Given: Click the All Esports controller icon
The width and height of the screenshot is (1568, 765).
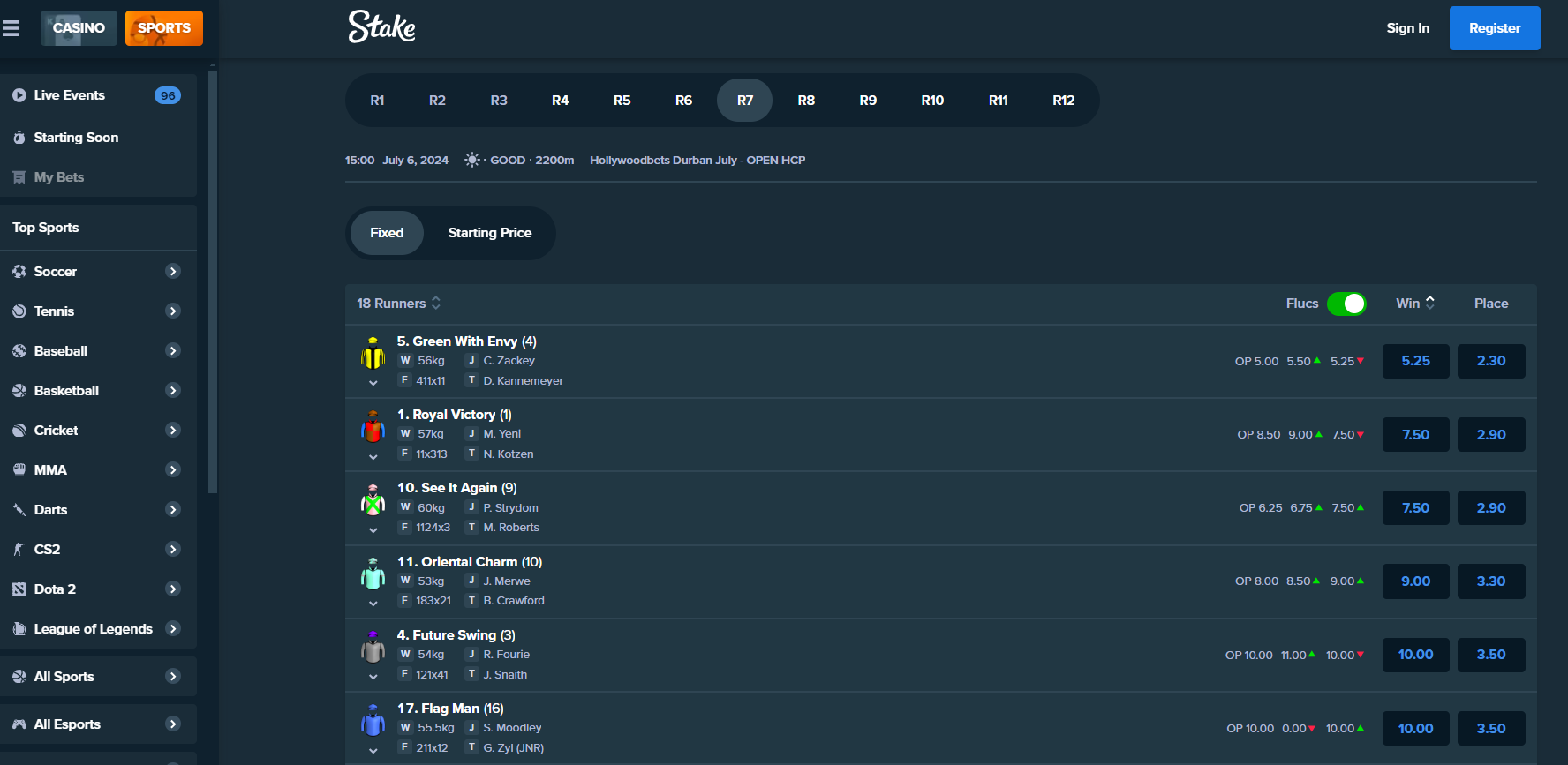Looking at the screenshot, I should click(x=19, y=724).
